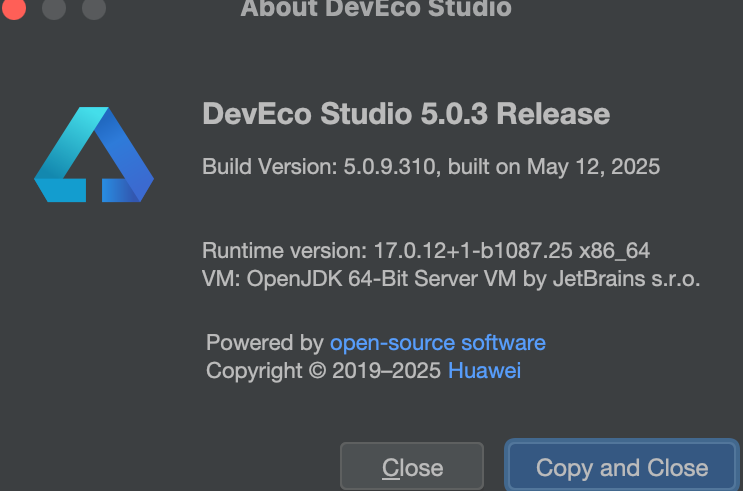Screen dimensions: 743x491
Task: Follow the Huawei copyright link
Action: [x=484, y=371]
